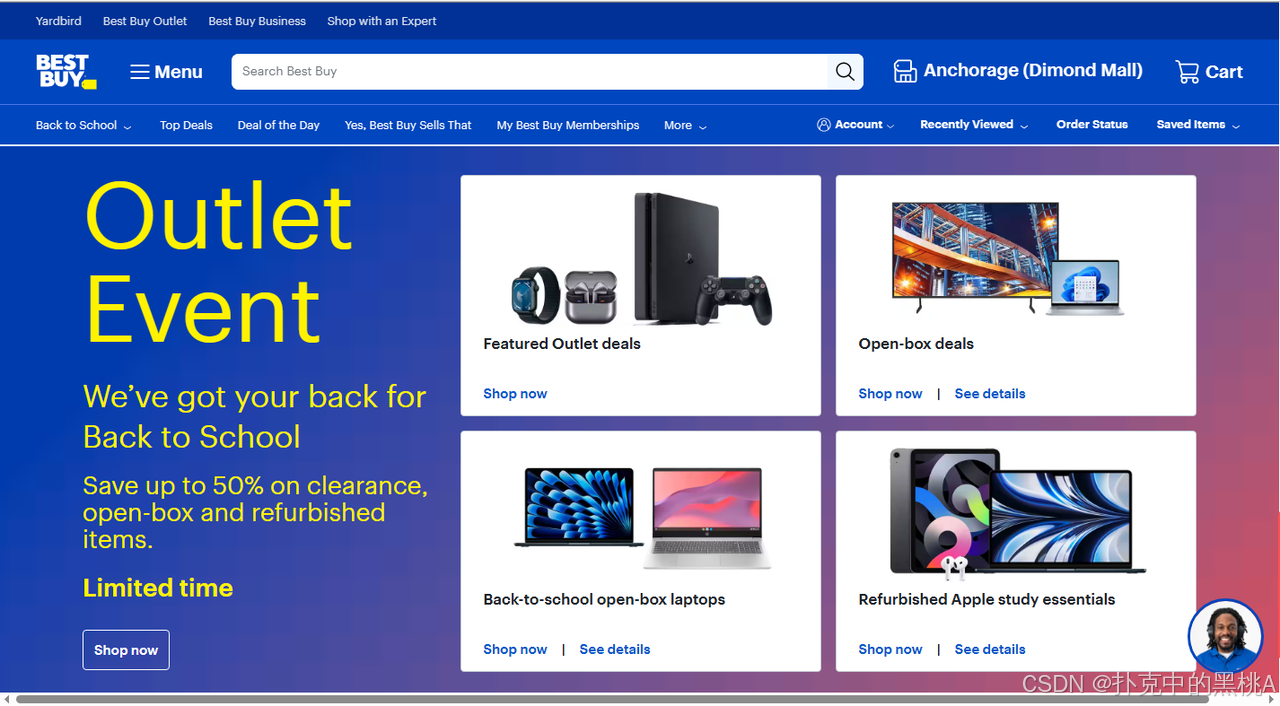1280x706 pixels.
Task: Shop now for Refurbished Apple study essentials
Action: 890,650
